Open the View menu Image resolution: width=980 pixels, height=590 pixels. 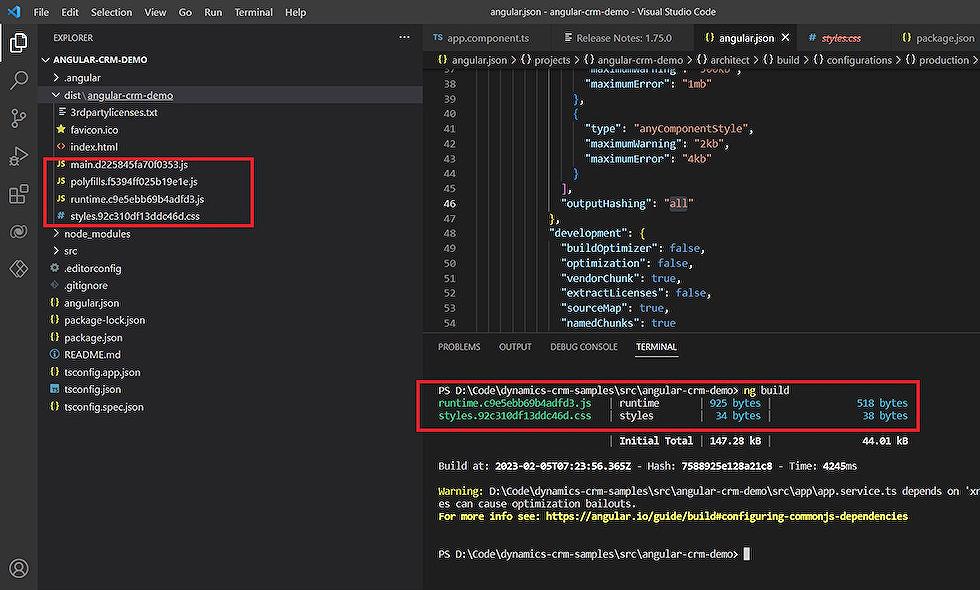[155, 12]
